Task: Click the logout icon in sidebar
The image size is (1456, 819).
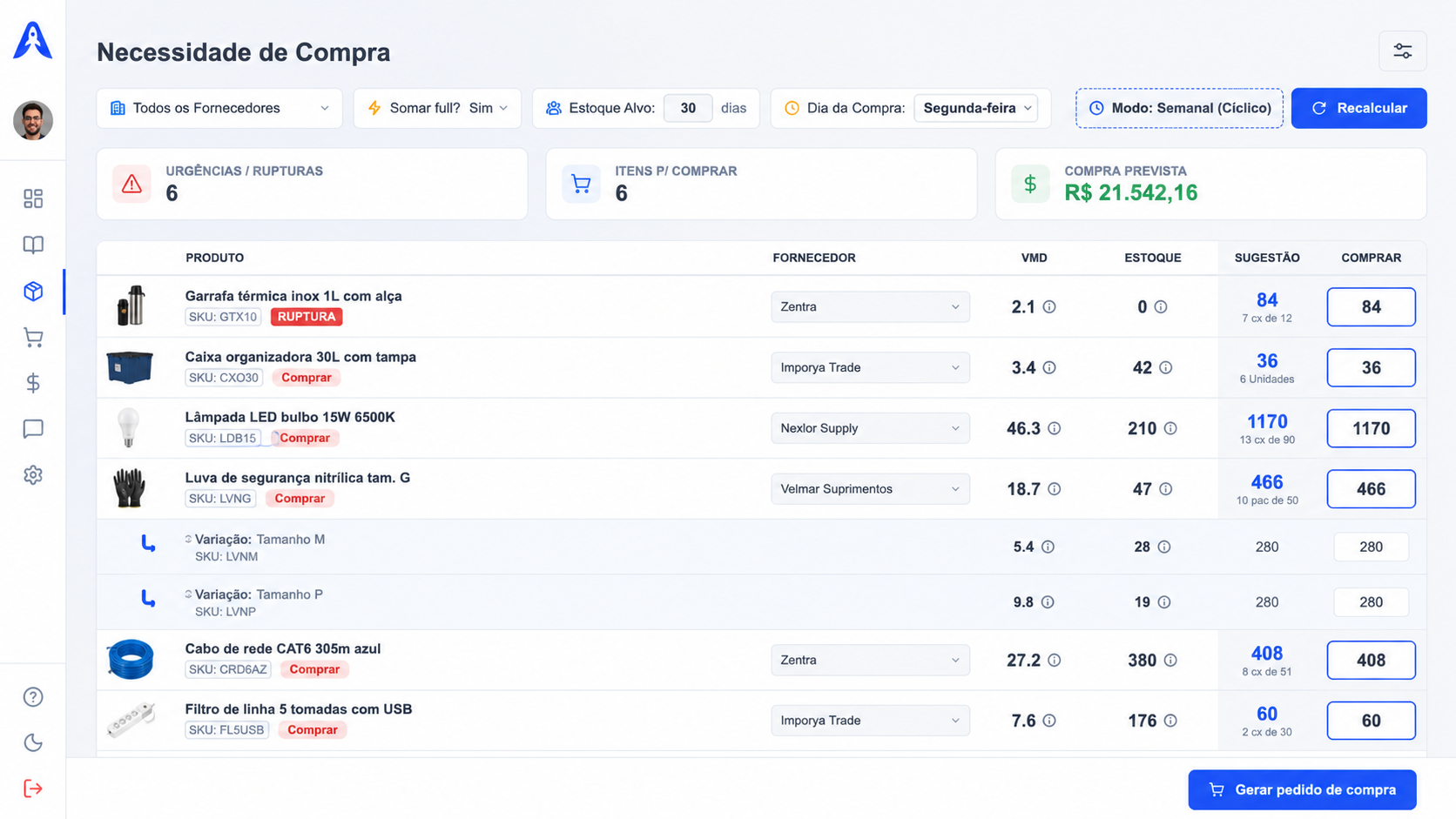Action: pyautogui.click(x=33, y=789)
